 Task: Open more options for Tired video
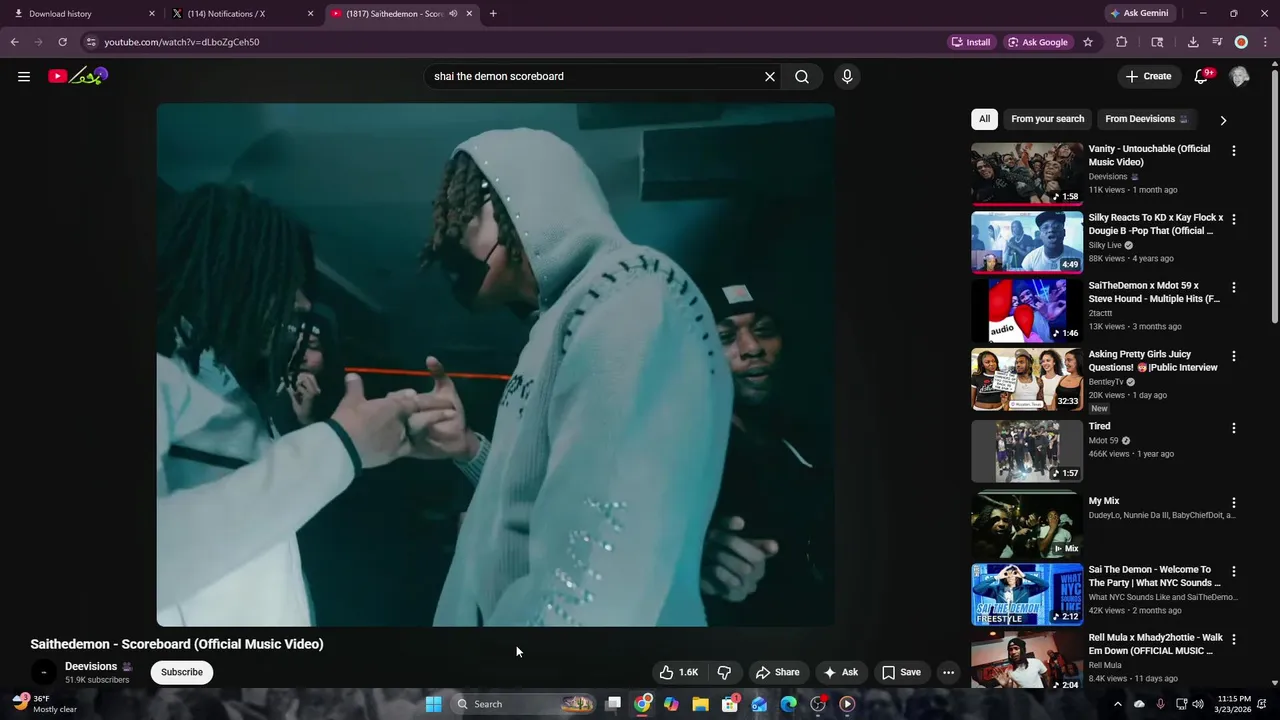1233,428
